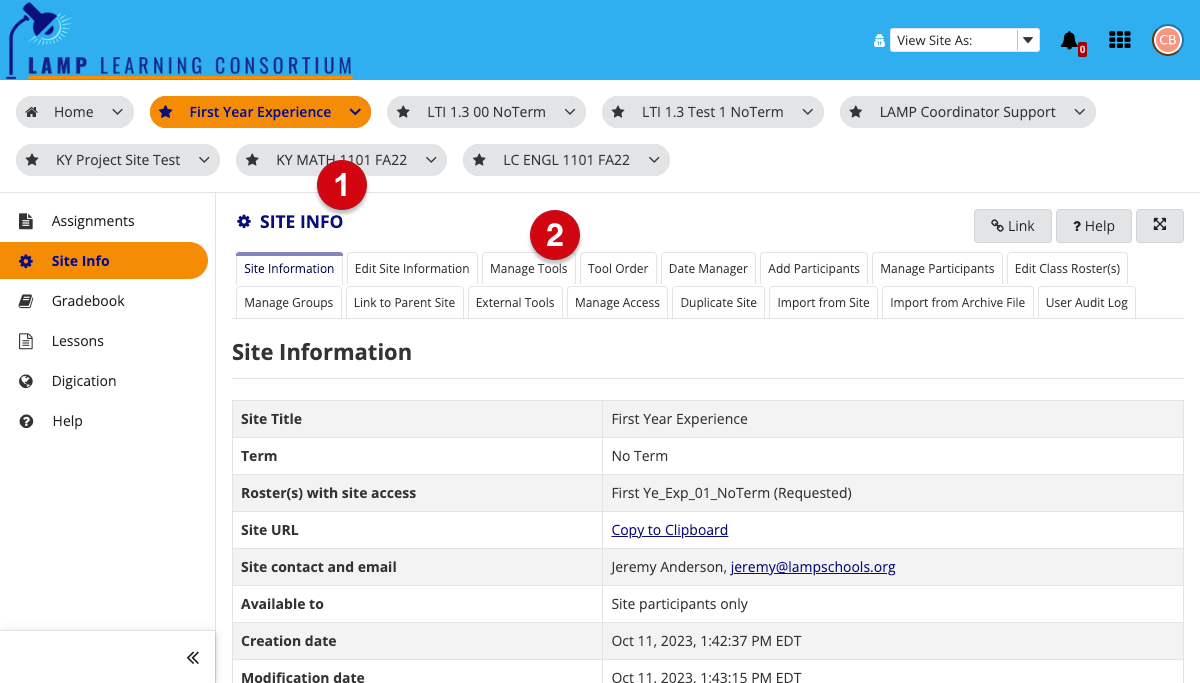Click the star on LTI 1.3 00 NoTerm
1200x683 pixels.
click(403, 112)
